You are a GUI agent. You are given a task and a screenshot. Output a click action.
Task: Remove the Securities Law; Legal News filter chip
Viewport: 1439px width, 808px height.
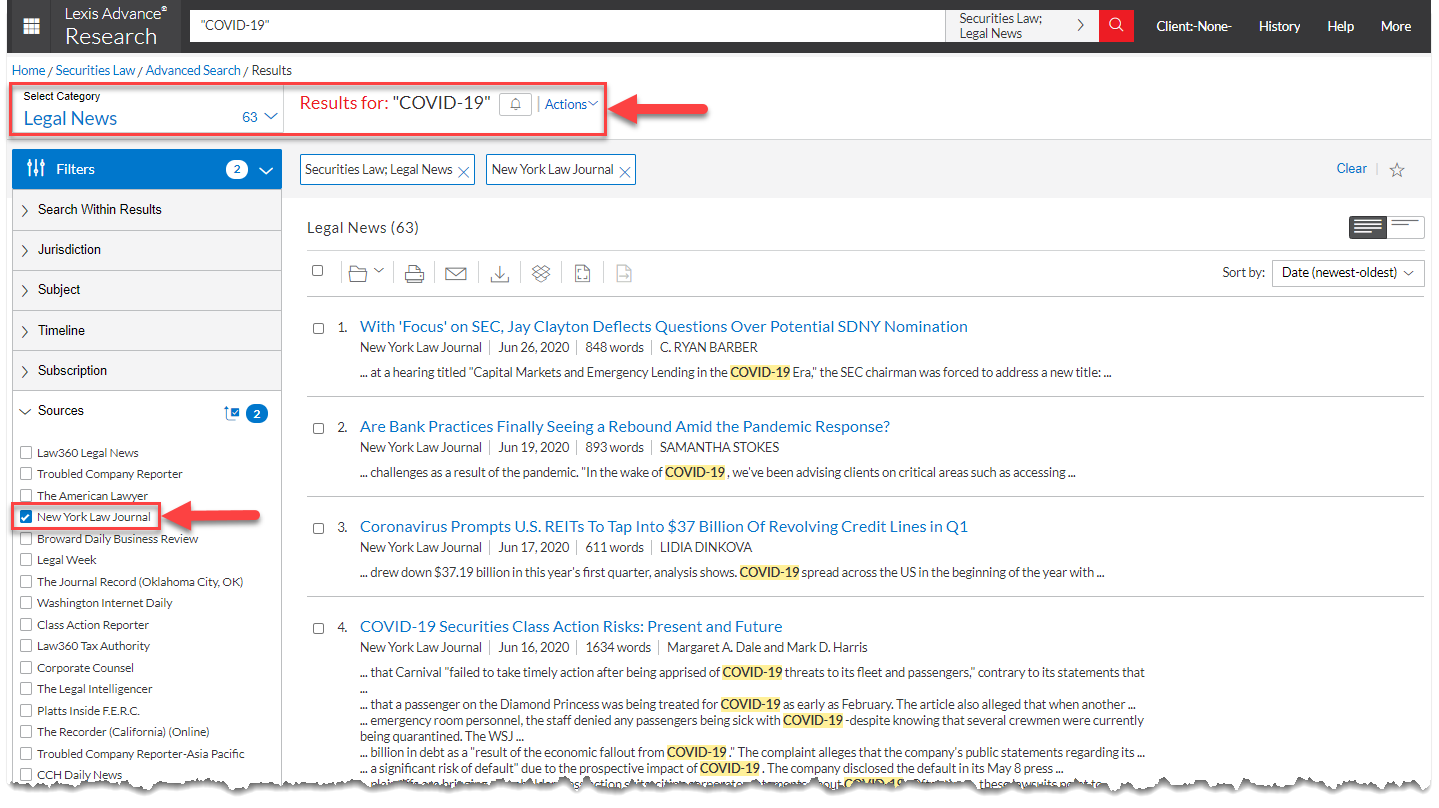coord(464,171)
